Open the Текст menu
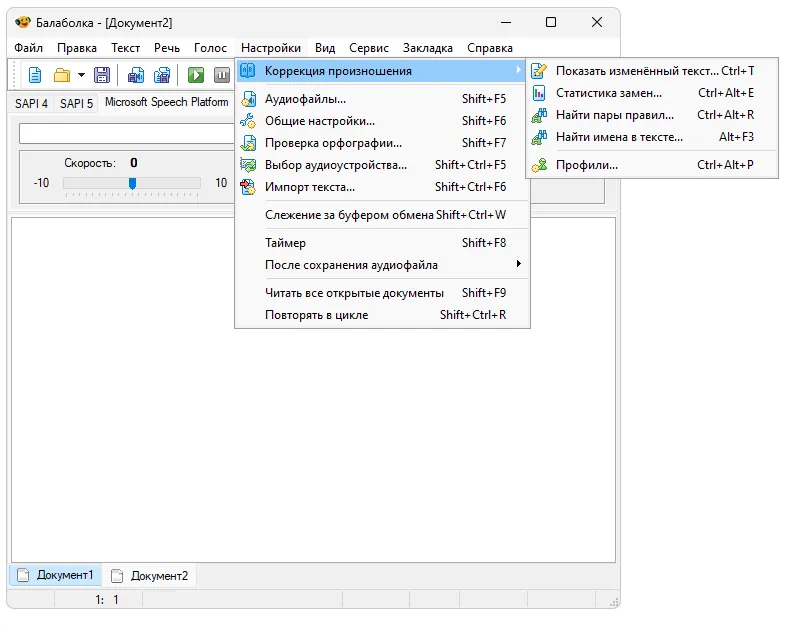Viewport: 785px width, 630px height. pyautogui.click(x=125, y=48)
